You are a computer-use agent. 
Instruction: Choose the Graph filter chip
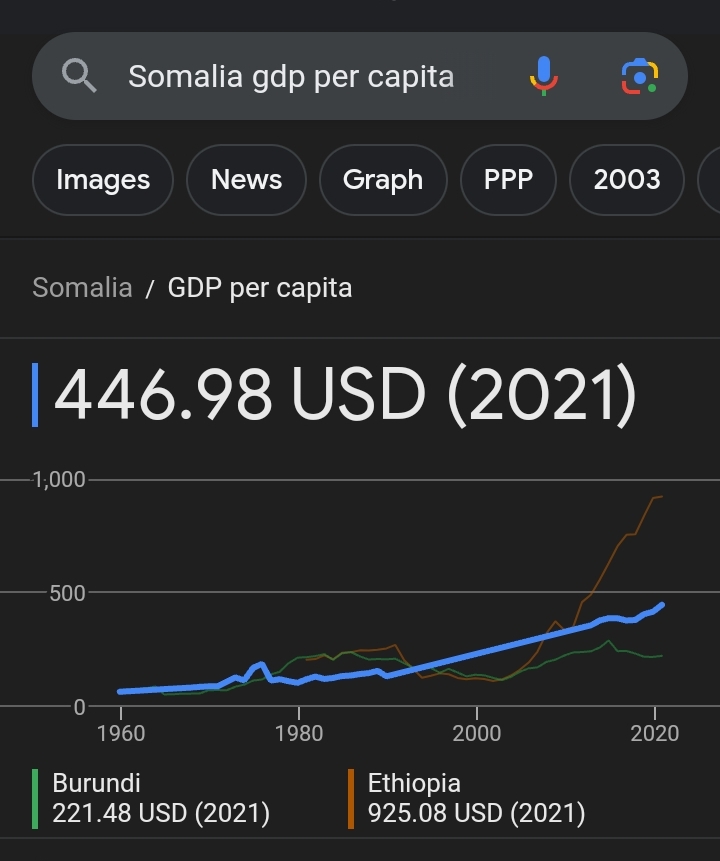pyautogui.click(x=383, y=180)
